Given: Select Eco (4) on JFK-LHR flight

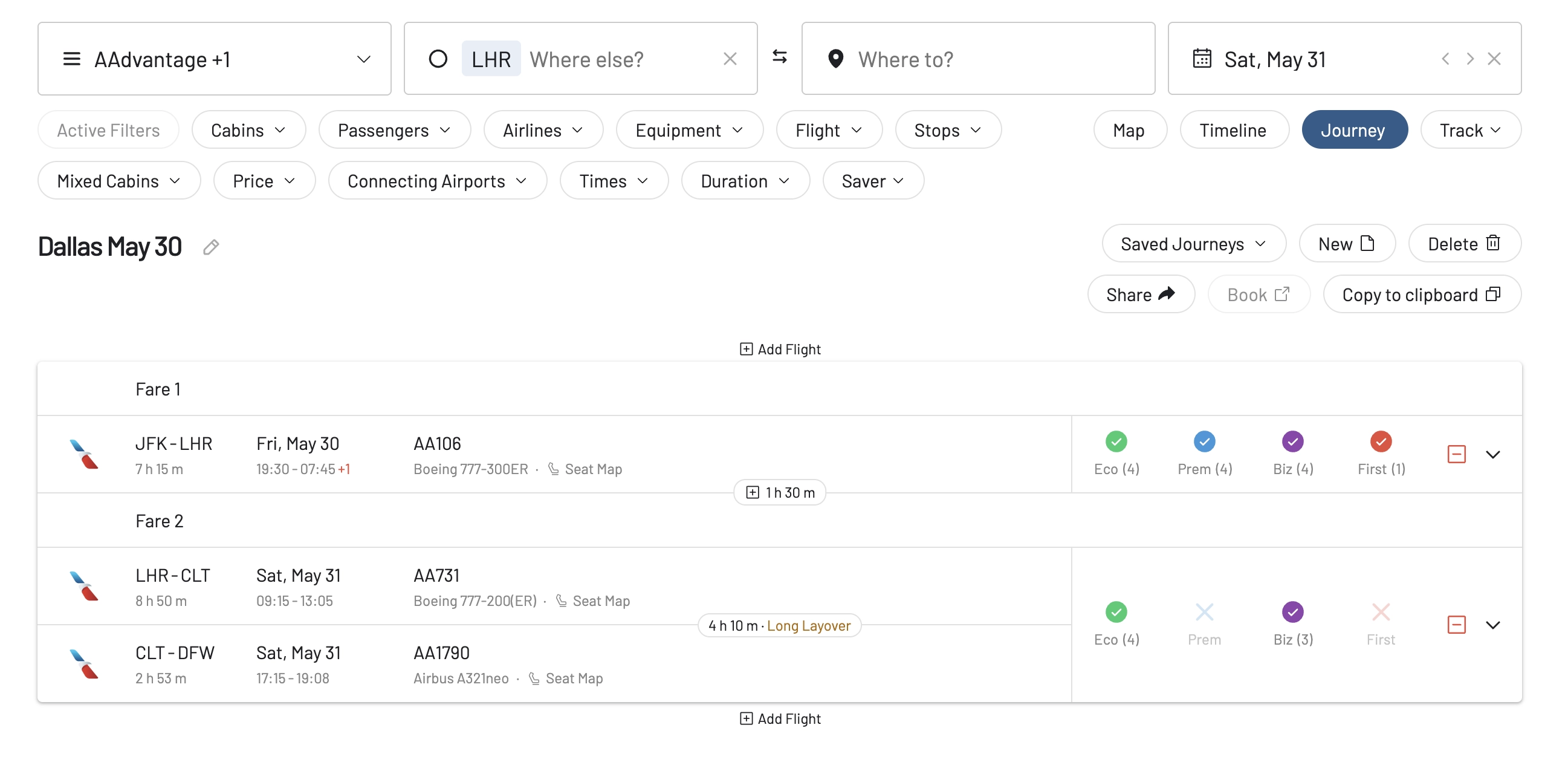Looking at the screenshot, I should pyautogui.click(x=1116, y=452).
